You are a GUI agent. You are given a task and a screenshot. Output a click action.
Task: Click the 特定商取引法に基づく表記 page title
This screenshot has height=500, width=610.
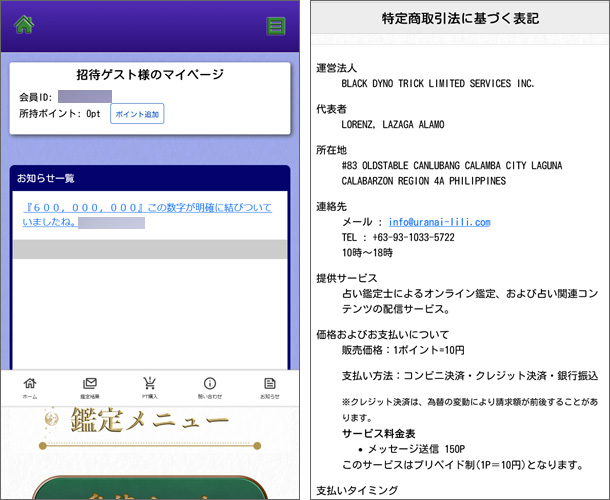point(460,19)
